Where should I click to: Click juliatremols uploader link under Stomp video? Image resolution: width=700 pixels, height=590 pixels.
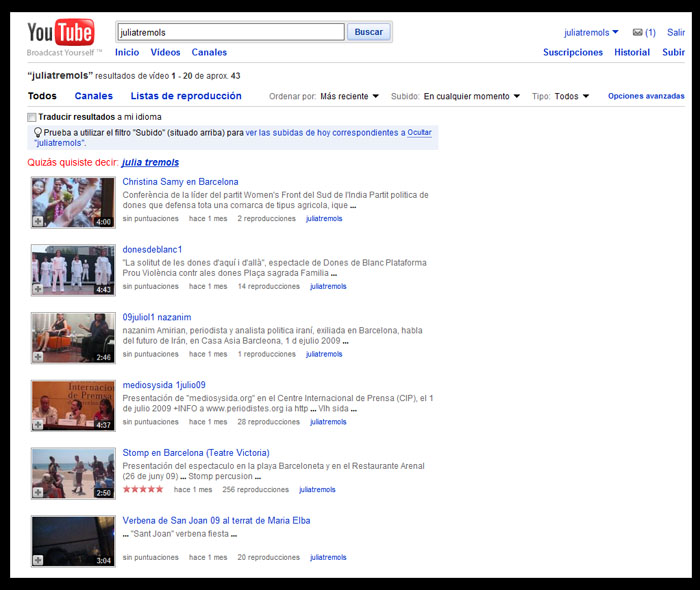[317, 490]
